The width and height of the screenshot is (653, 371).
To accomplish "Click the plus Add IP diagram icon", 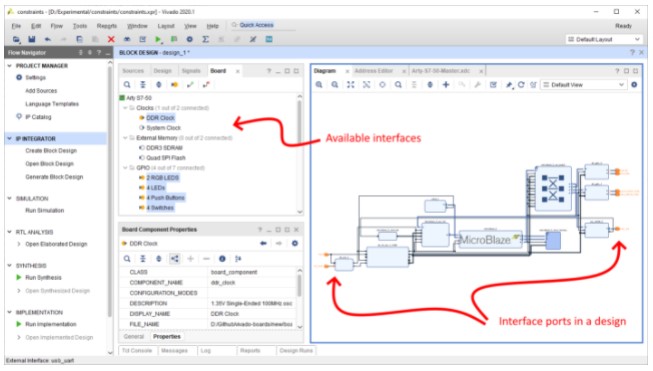I will point(446,85).
